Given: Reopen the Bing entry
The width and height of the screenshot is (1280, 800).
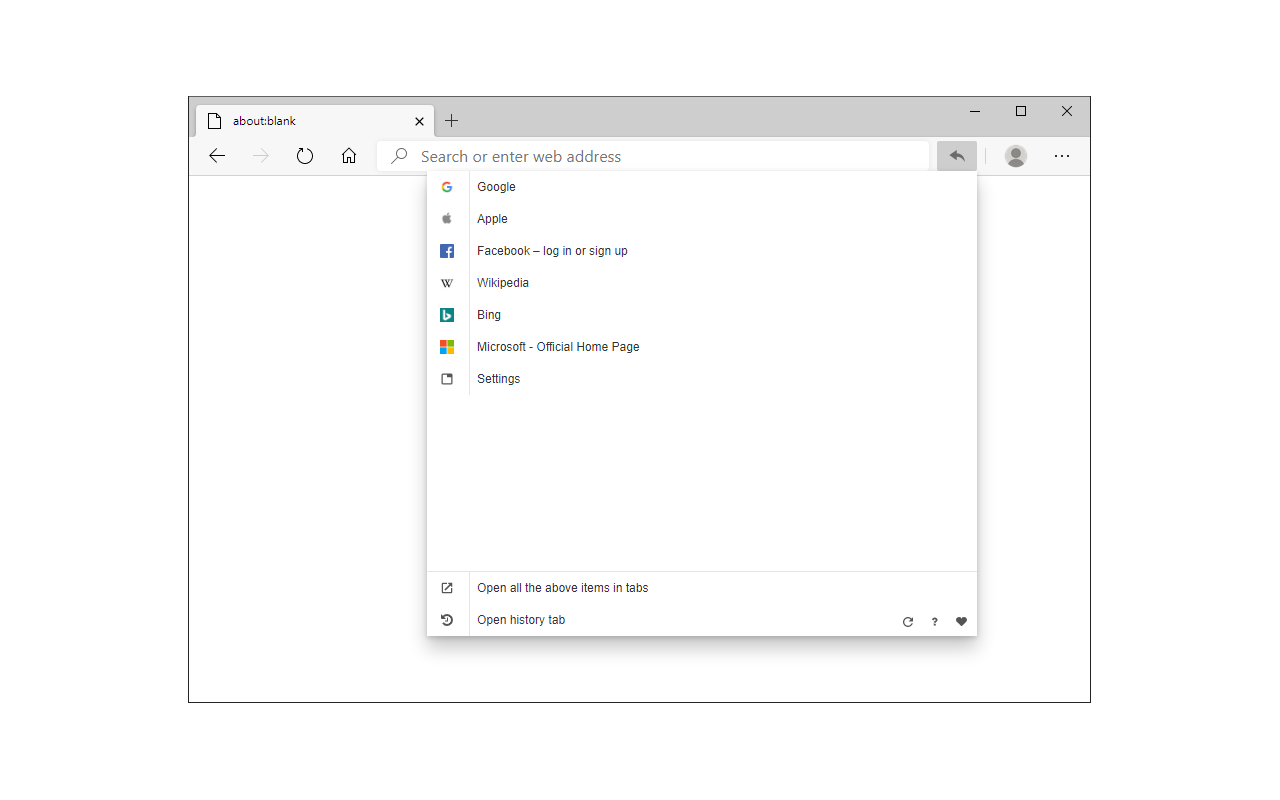Looking at the screenshot, I should pyautogui.click(x=702, y=315).
